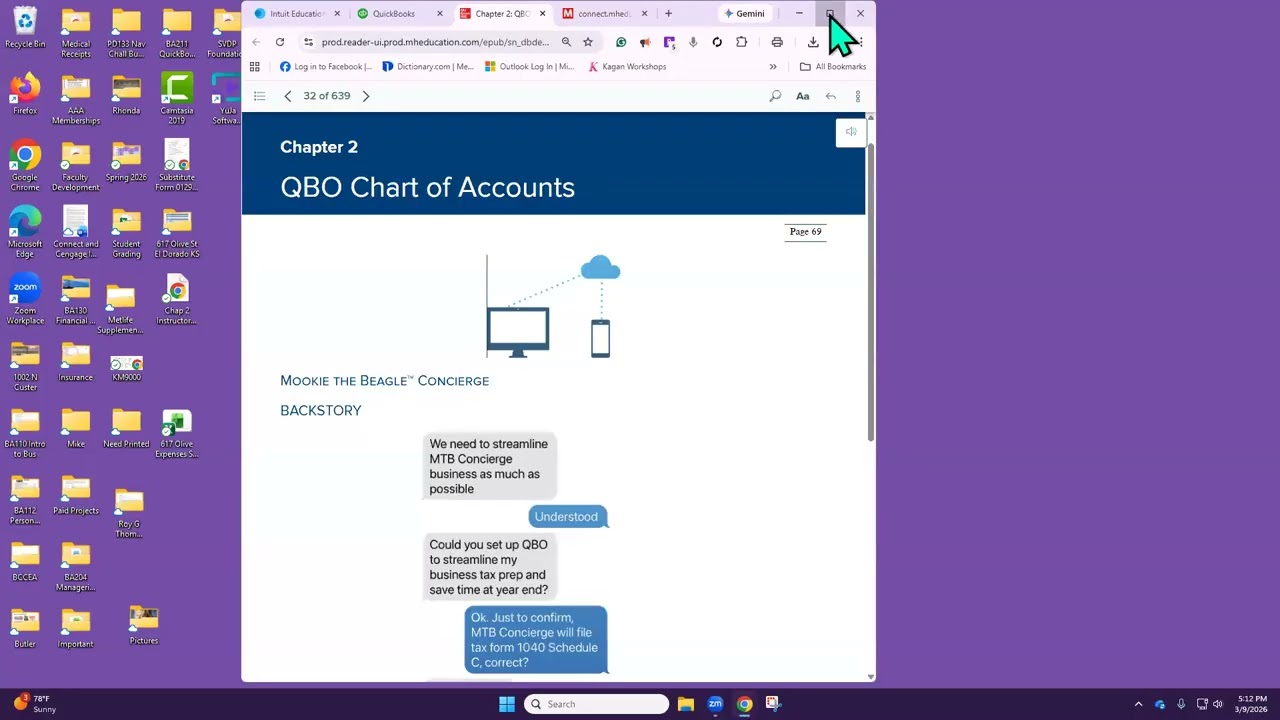This screenshot has width=1280, height=720.
Task: Click the eBook page vertical scrollbar
Action: click(x=870, y=290)
